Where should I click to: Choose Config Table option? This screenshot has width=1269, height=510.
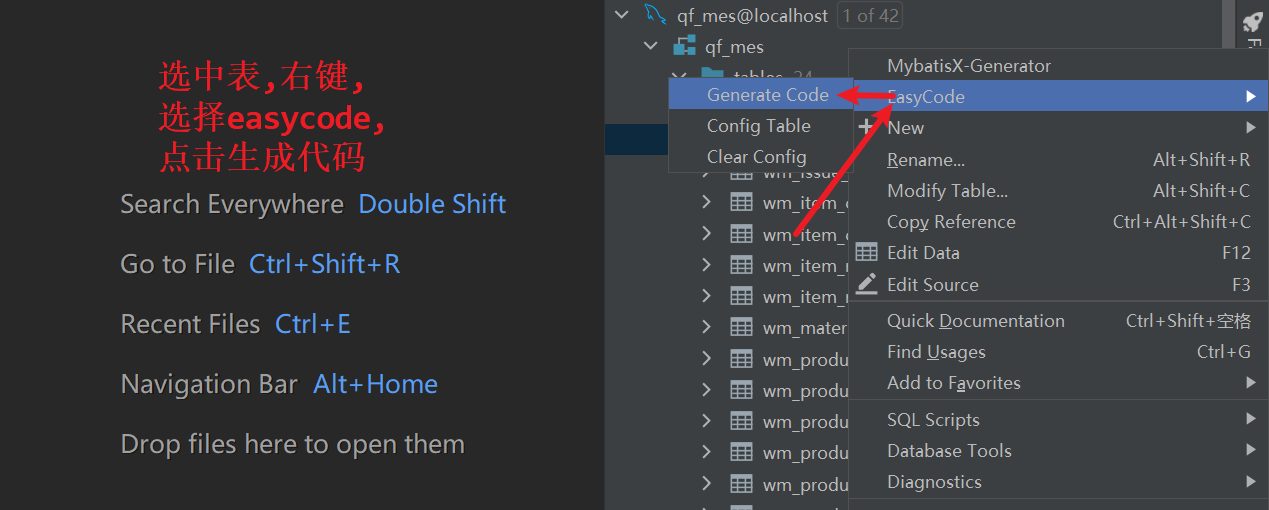pos(760,126)
